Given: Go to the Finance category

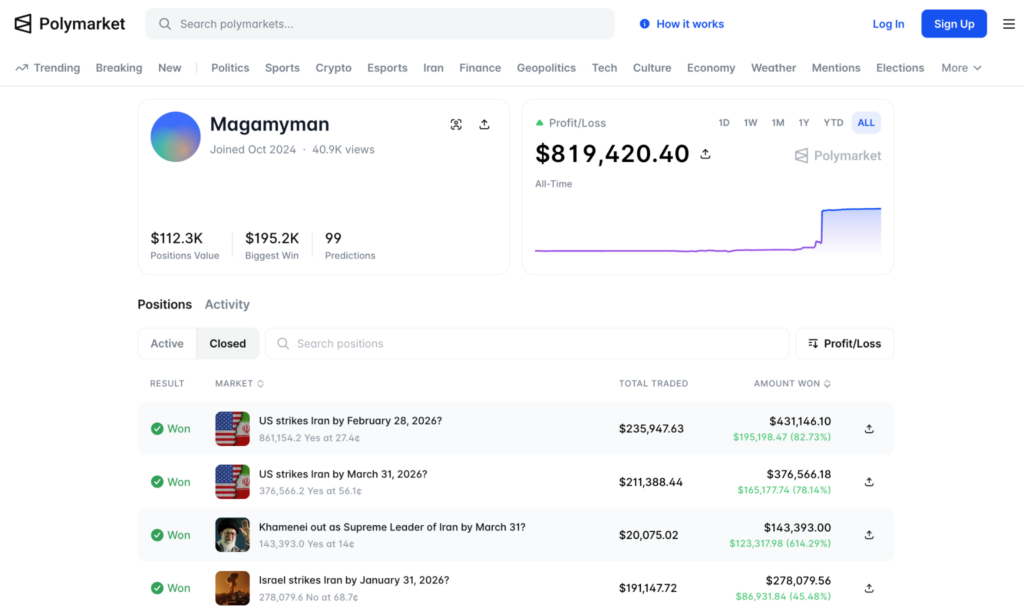Looking at the screenshot, I should (480, 68).
